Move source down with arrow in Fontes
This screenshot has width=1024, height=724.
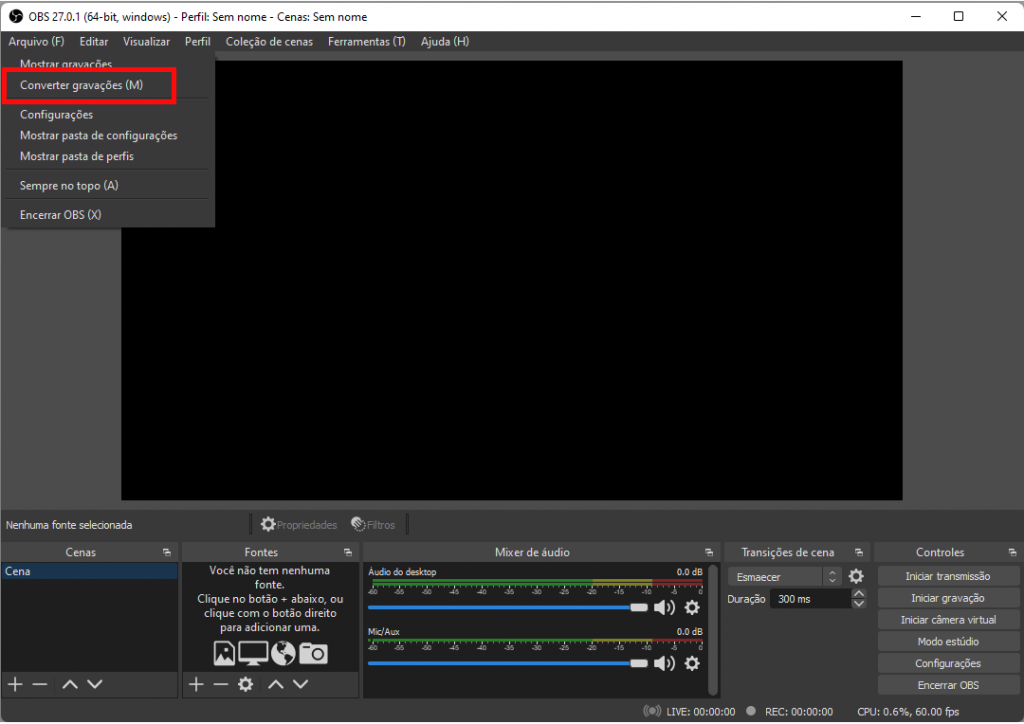(301, 684)
